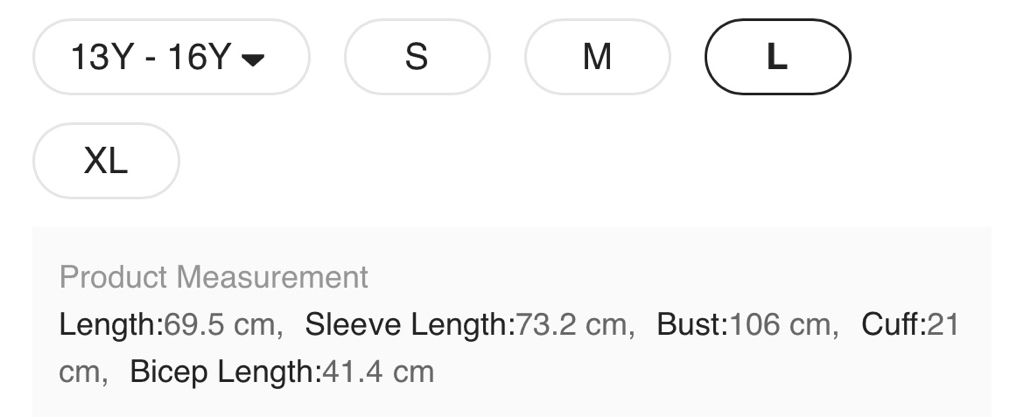
Task: Click the 41.4 cm bicep value
Action: click(376, 373)
